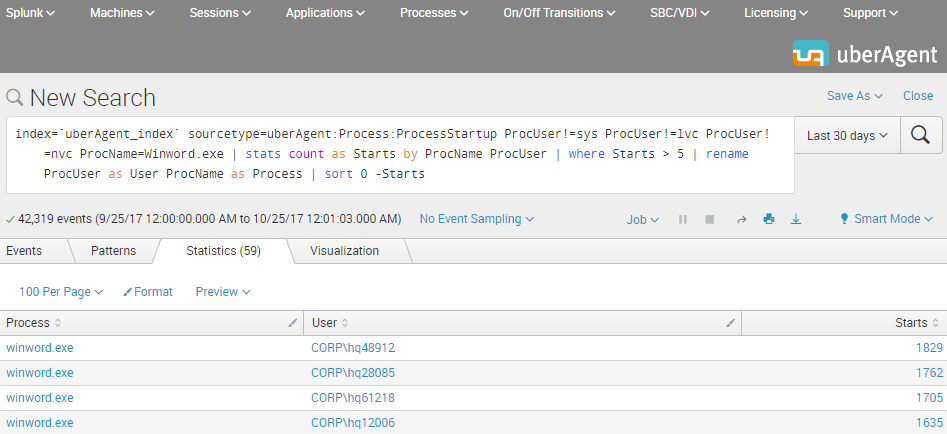
Task: Expand the 100 Per Page selector
Action: coord(61,292)
